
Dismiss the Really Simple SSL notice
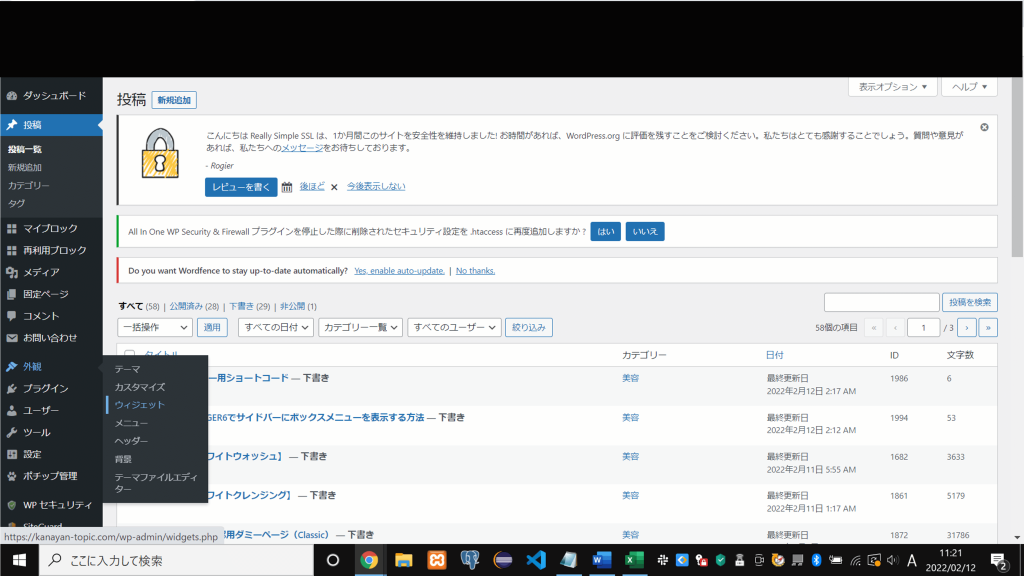(984, 128)
